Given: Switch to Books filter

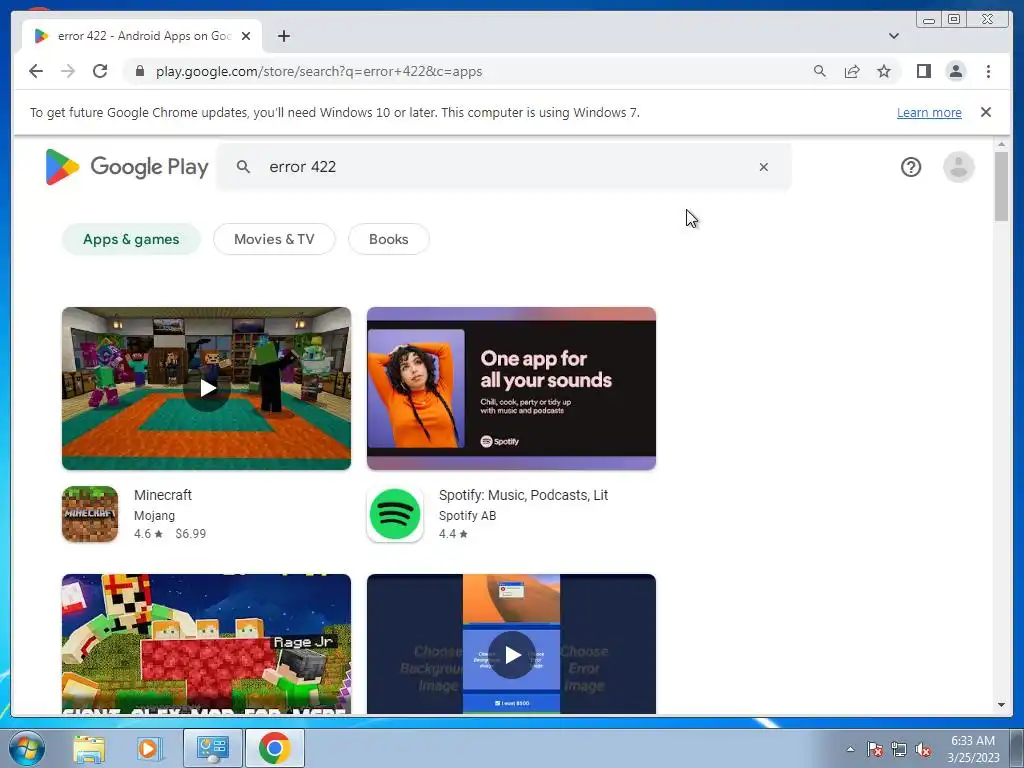Looking at the screenshot, I should (x=389, y=239).
